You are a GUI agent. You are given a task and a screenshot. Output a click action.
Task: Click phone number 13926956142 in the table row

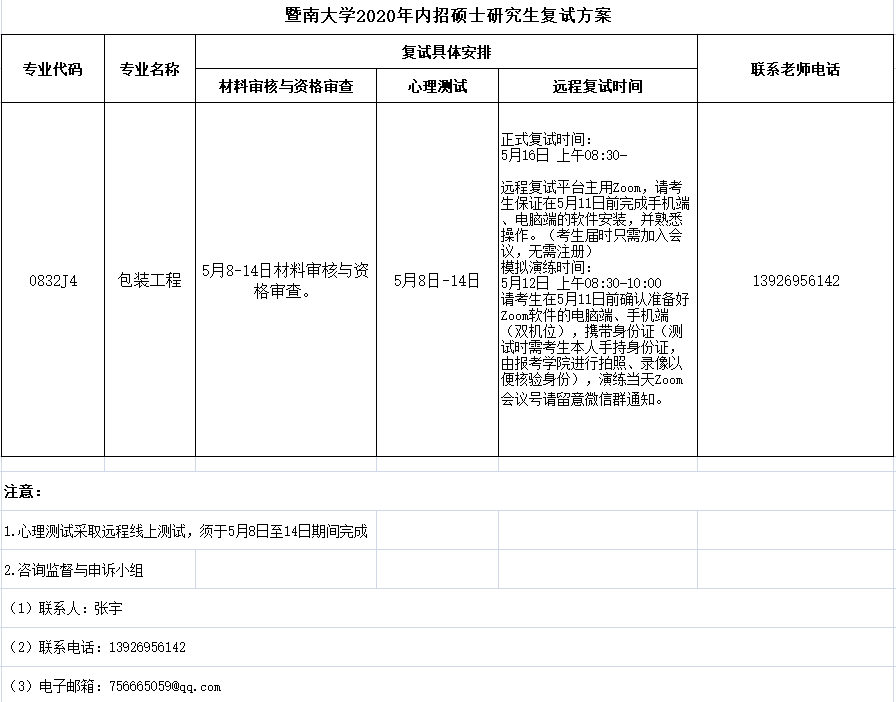(795, 280)
